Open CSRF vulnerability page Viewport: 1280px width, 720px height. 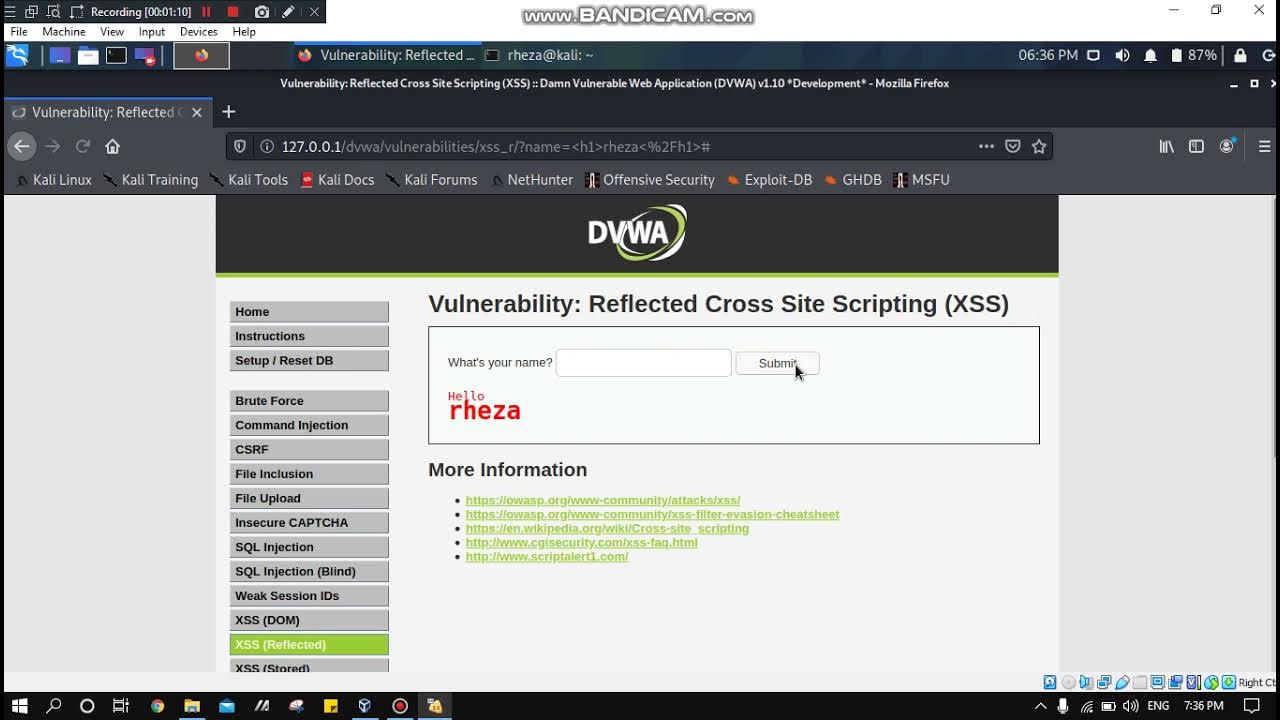point(309,450)
